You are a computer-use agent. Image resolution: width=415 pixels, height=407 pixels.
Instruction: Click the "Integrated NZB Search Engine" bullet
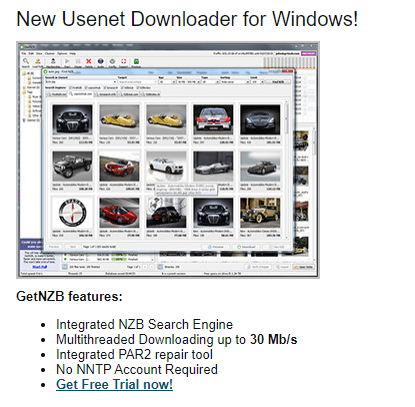(144, 324)
